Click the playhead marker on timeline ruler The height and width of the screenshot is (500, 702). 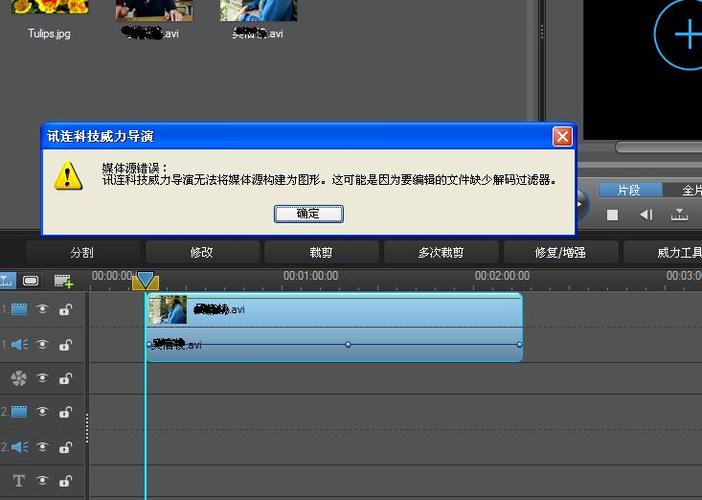point(145,281)
